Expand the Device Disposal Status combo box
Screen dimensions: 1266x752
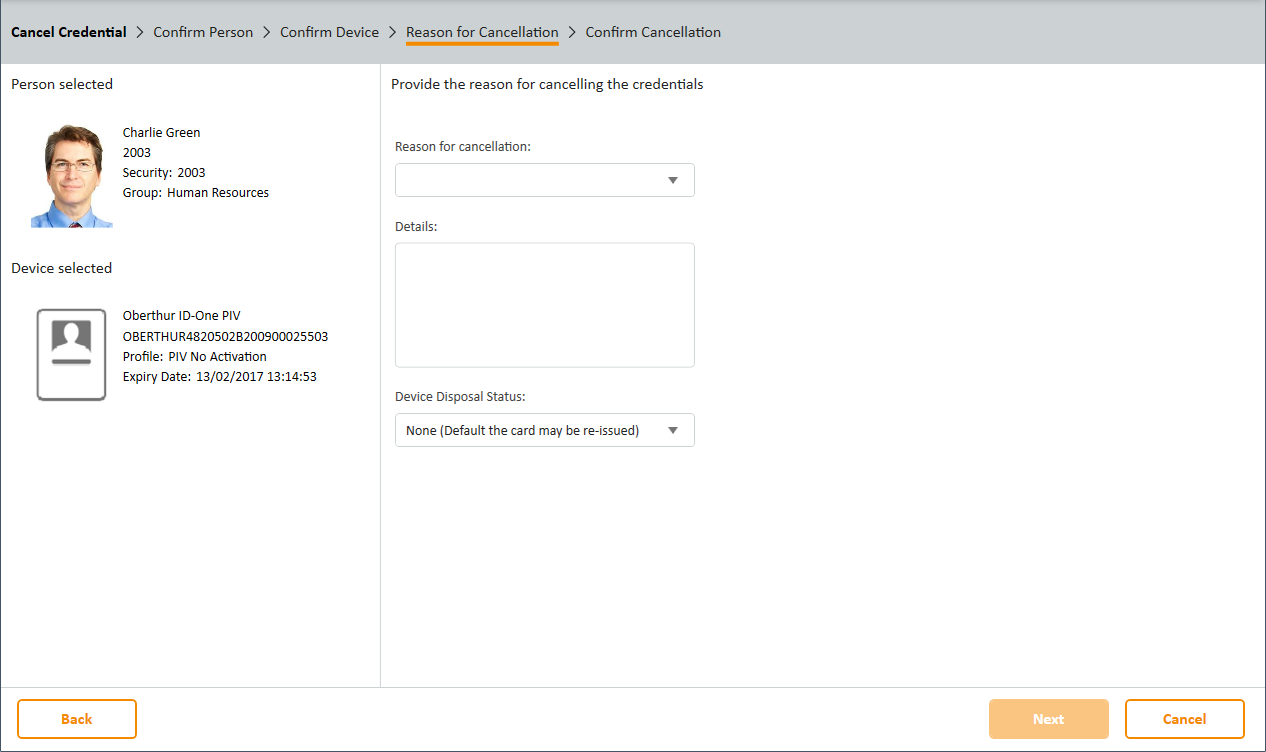pos(544,431)
